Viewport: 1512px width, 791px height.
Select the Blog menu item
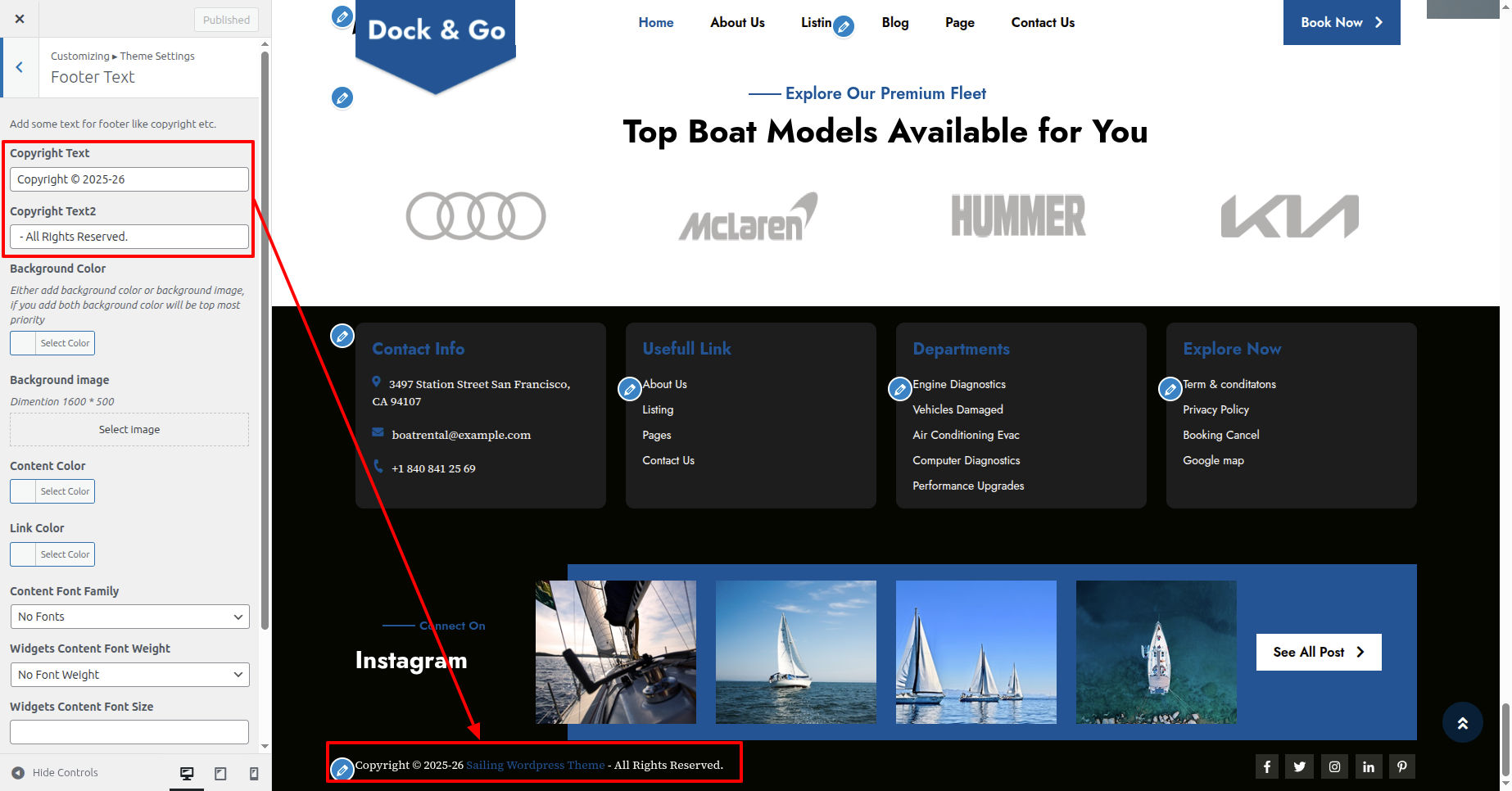coord(895,23)
